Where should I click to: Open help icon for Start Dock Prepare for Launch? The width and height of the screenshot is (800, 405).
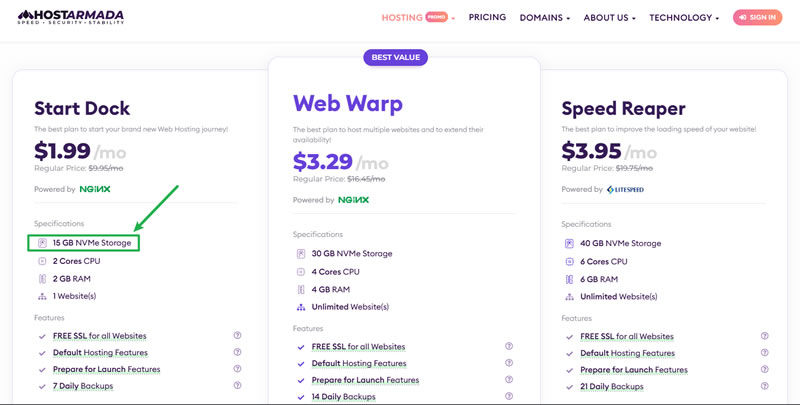coord(237,368)
